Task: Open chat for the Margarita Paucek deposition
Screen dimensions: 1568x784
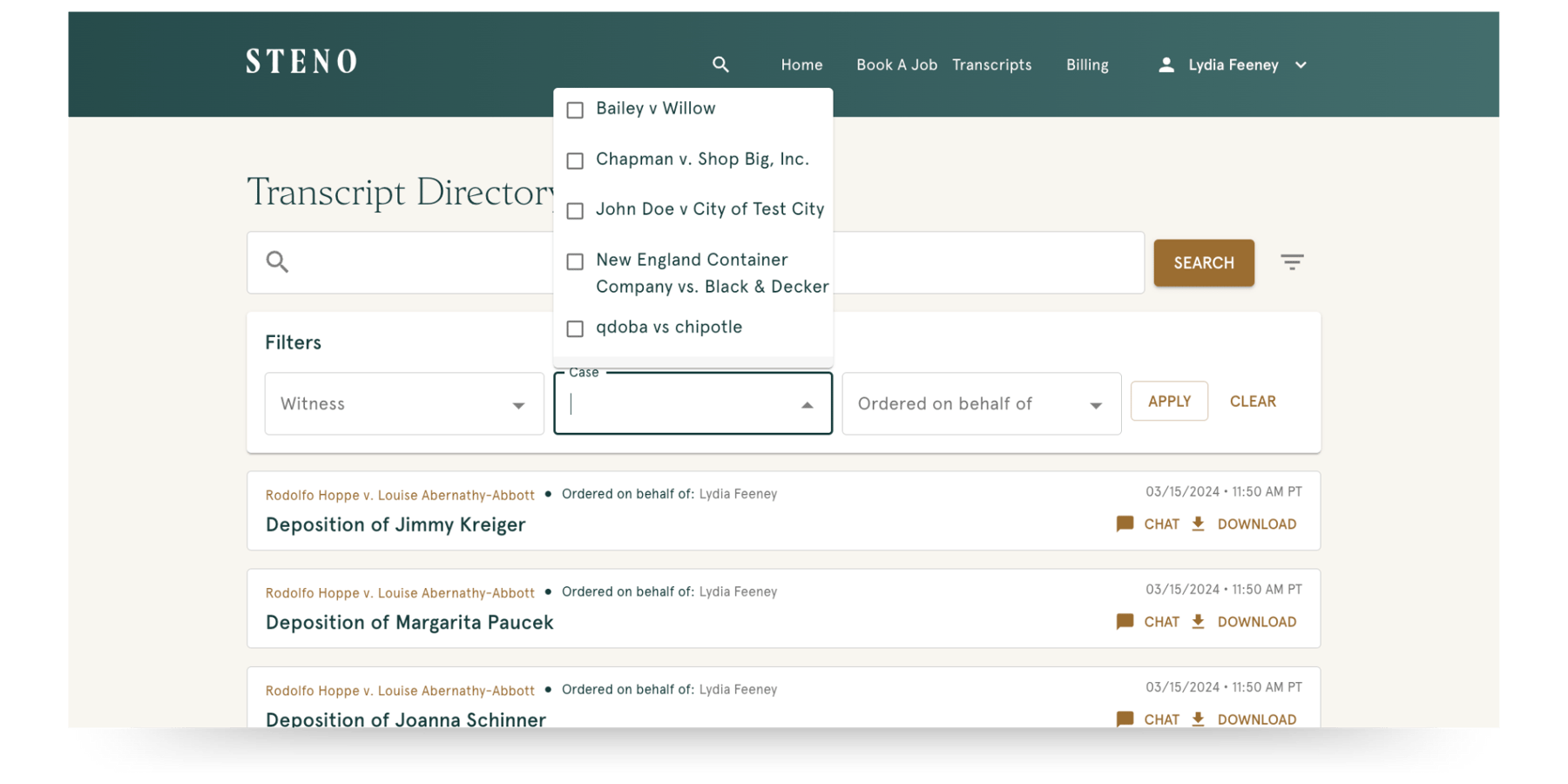Action: coord(1148,622)
